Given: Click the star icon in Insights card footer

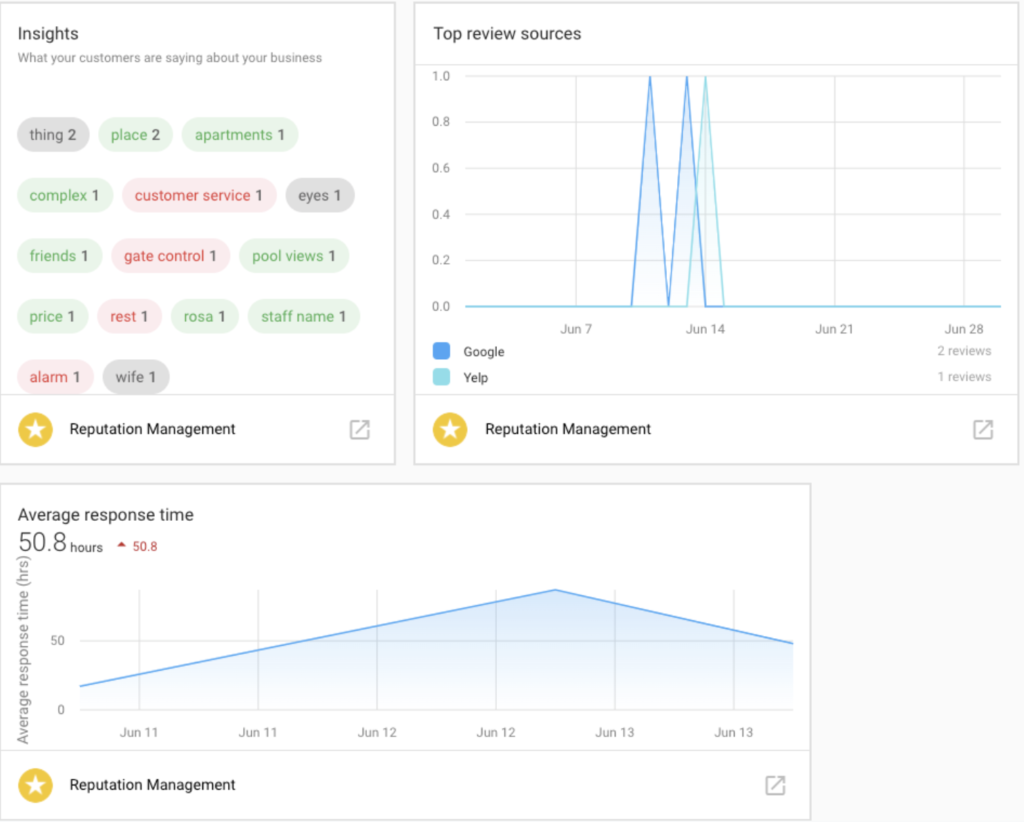Looking at the screenshot, I should 35,430.
